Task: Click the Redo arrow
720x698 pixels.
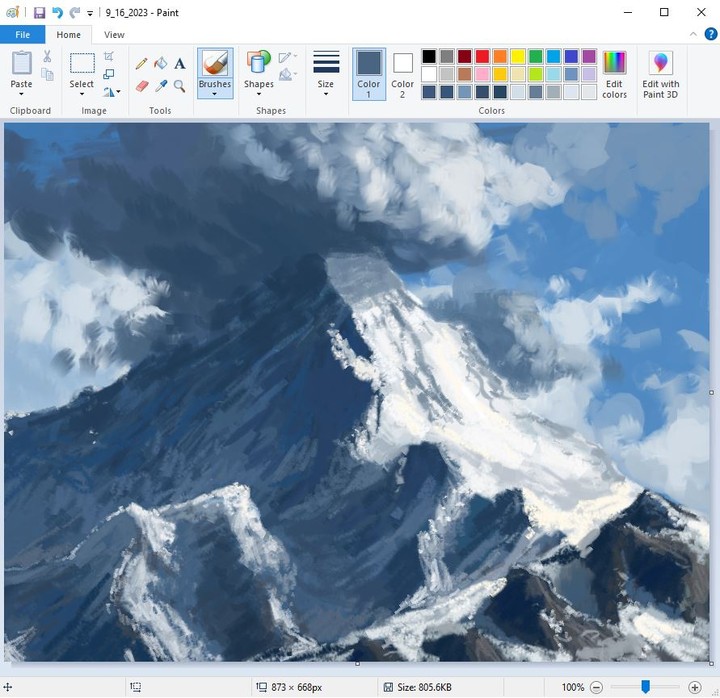Action: point(74,12)
